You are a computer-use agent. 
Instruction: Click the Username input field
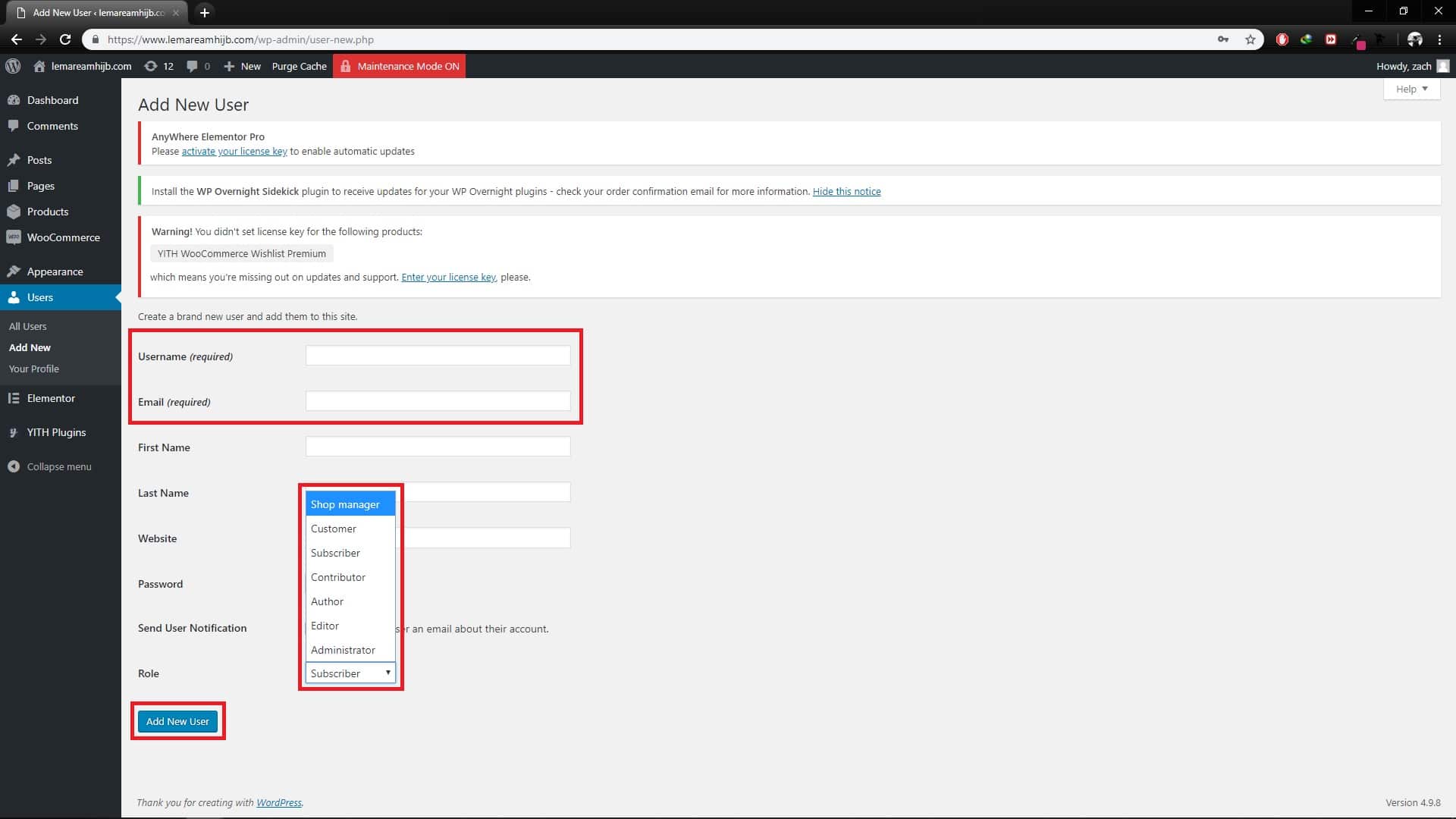click(x=438, y=356)
